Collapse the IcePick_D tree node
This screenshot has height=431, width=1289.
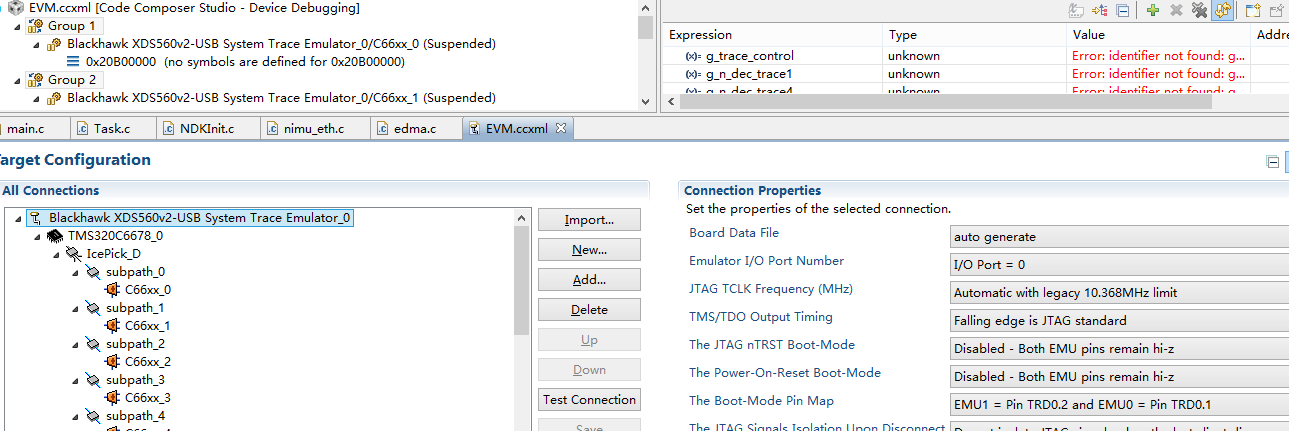(x=57, y=255)
